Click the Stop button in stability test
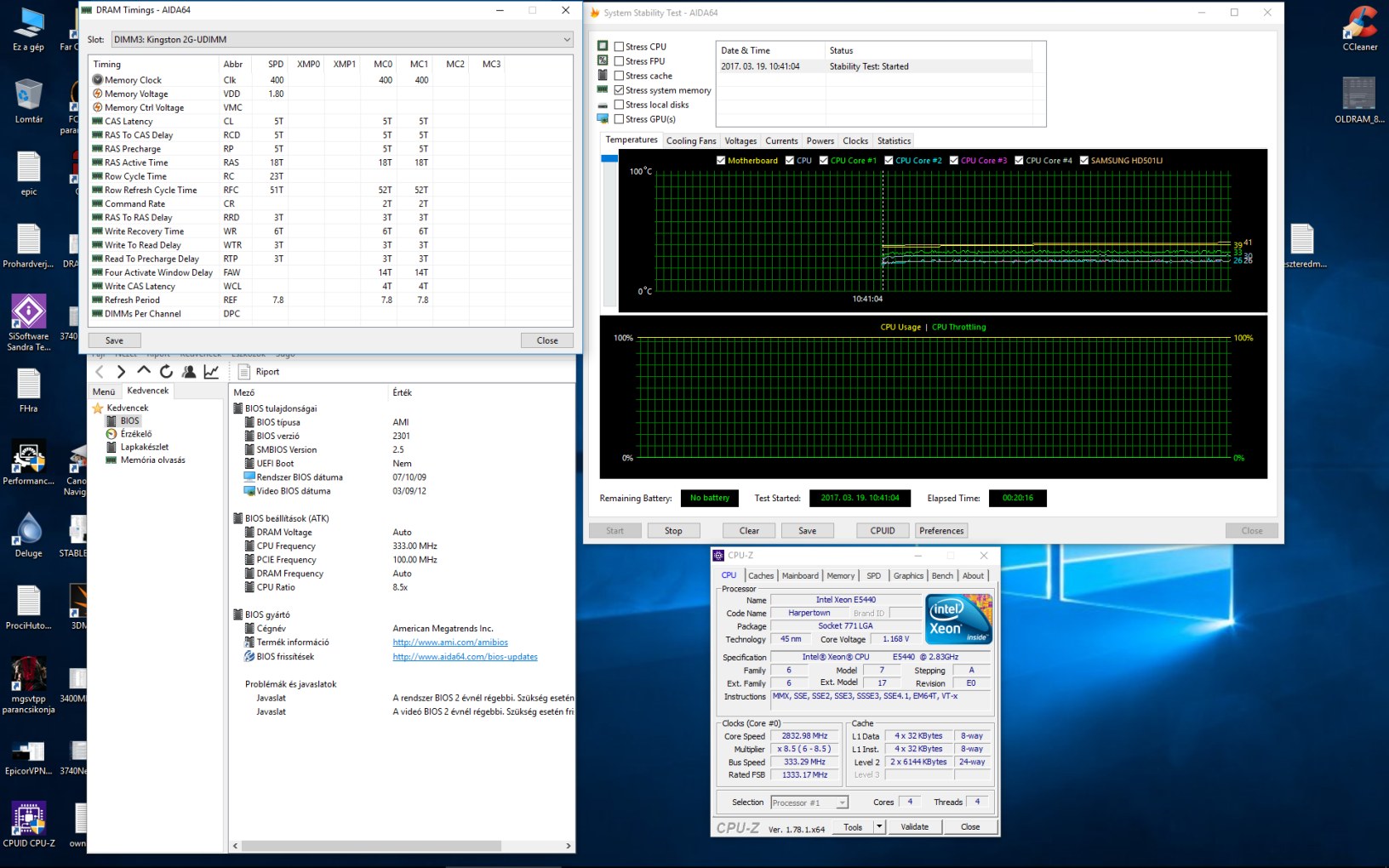The width and height of the screenshot is (1389, 868). (x=673, y=530)
